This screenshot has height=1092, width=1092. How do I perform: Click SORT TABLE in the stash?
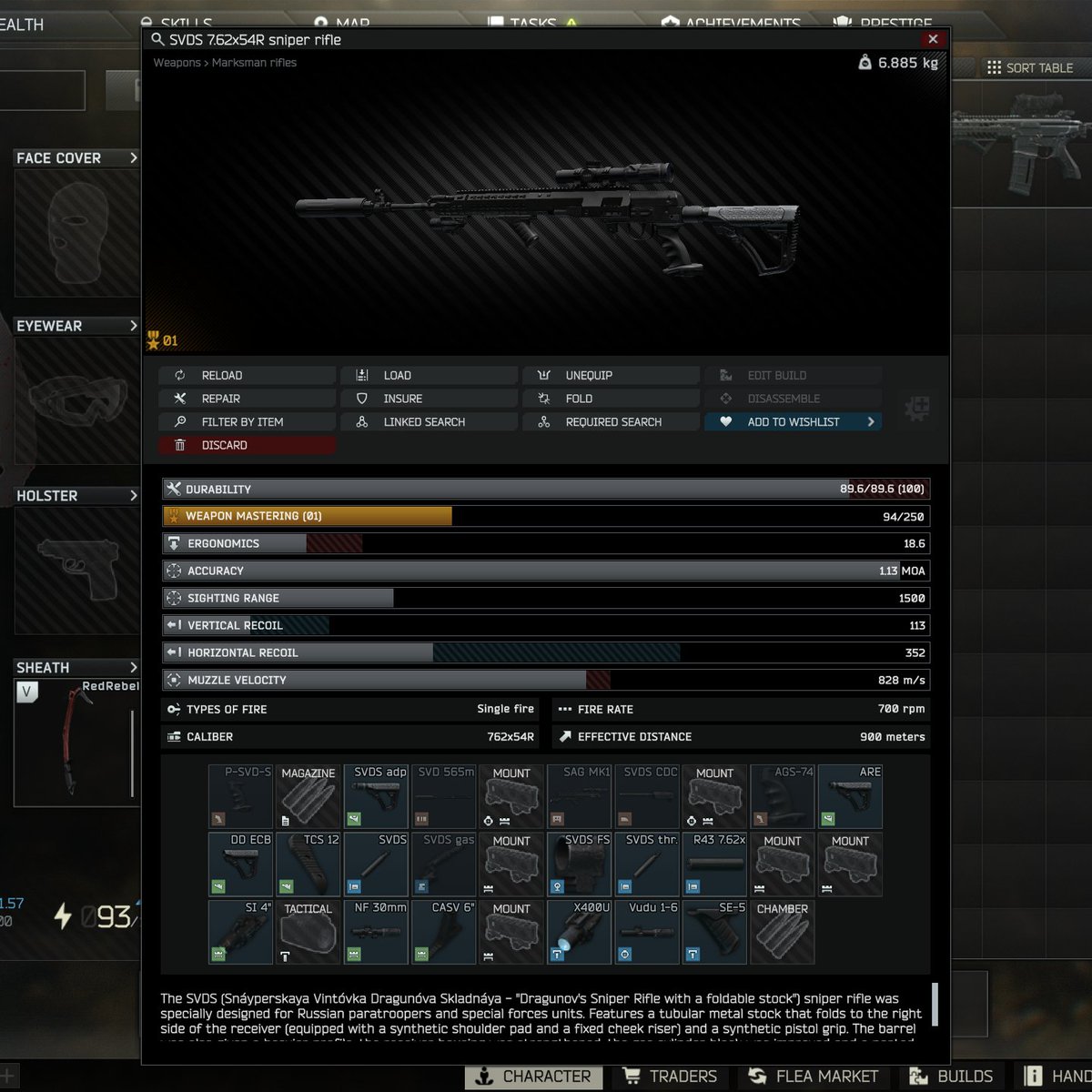coord(1030,67)
